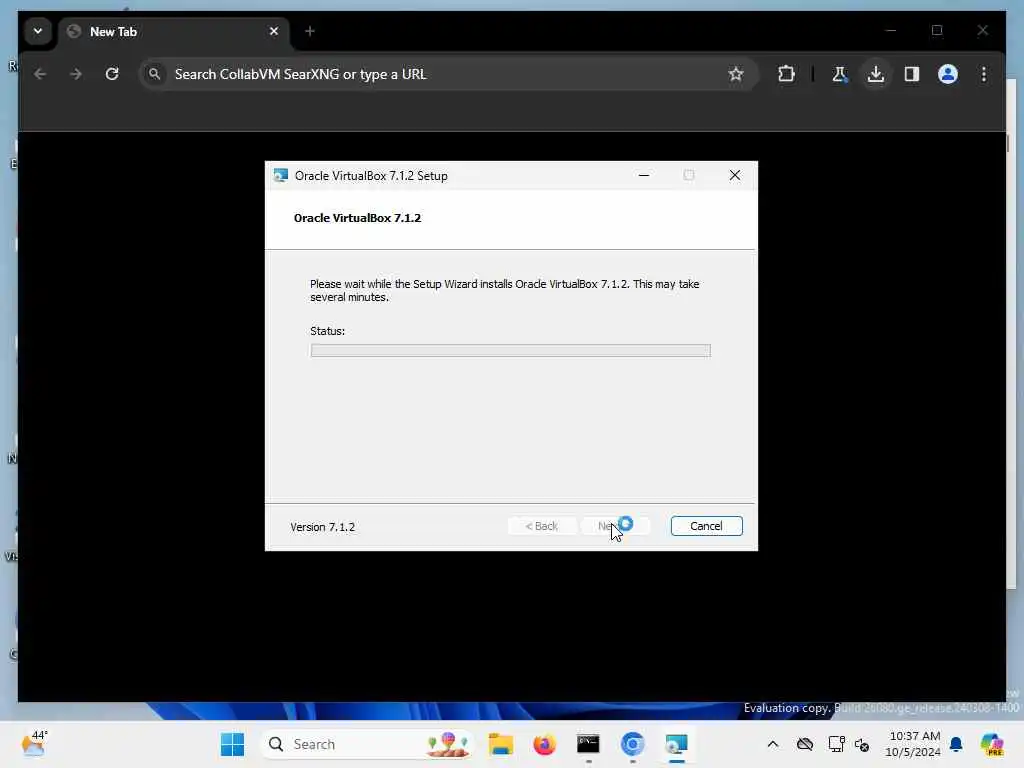Go back in the browser
Screen dimensions: 1024x768
tap(40, 74)
